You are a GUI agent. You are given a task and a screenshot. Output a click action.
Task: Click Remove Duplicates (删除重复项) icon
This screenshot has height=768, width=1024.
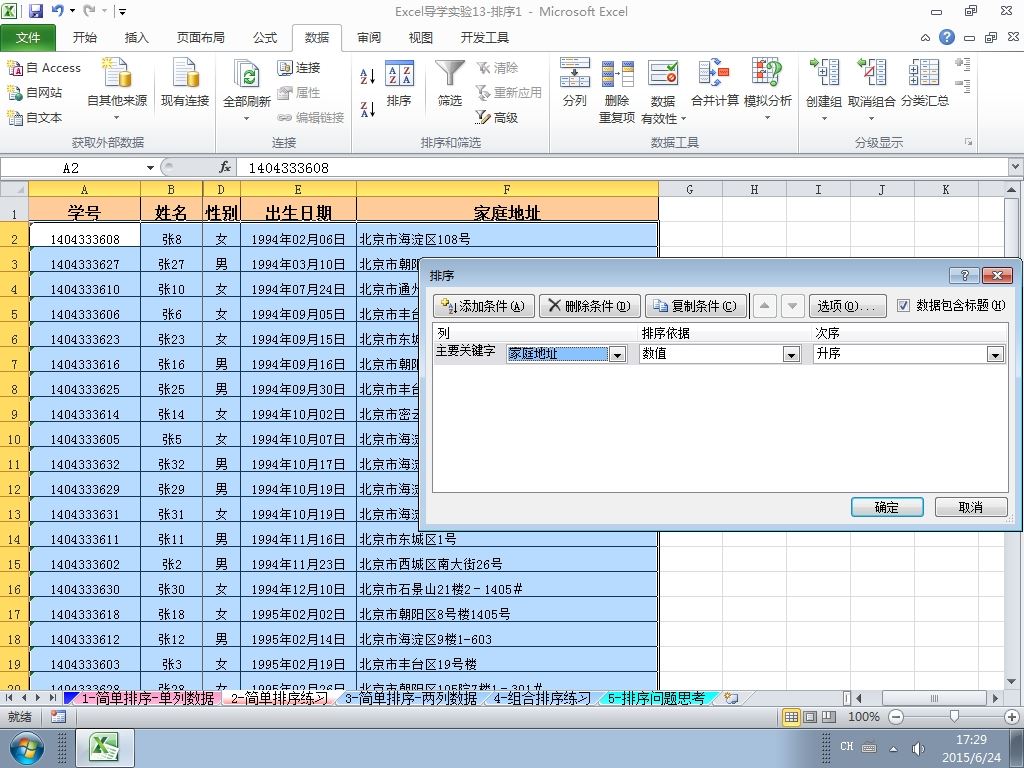pyautogui.click(x=617, y=73)
